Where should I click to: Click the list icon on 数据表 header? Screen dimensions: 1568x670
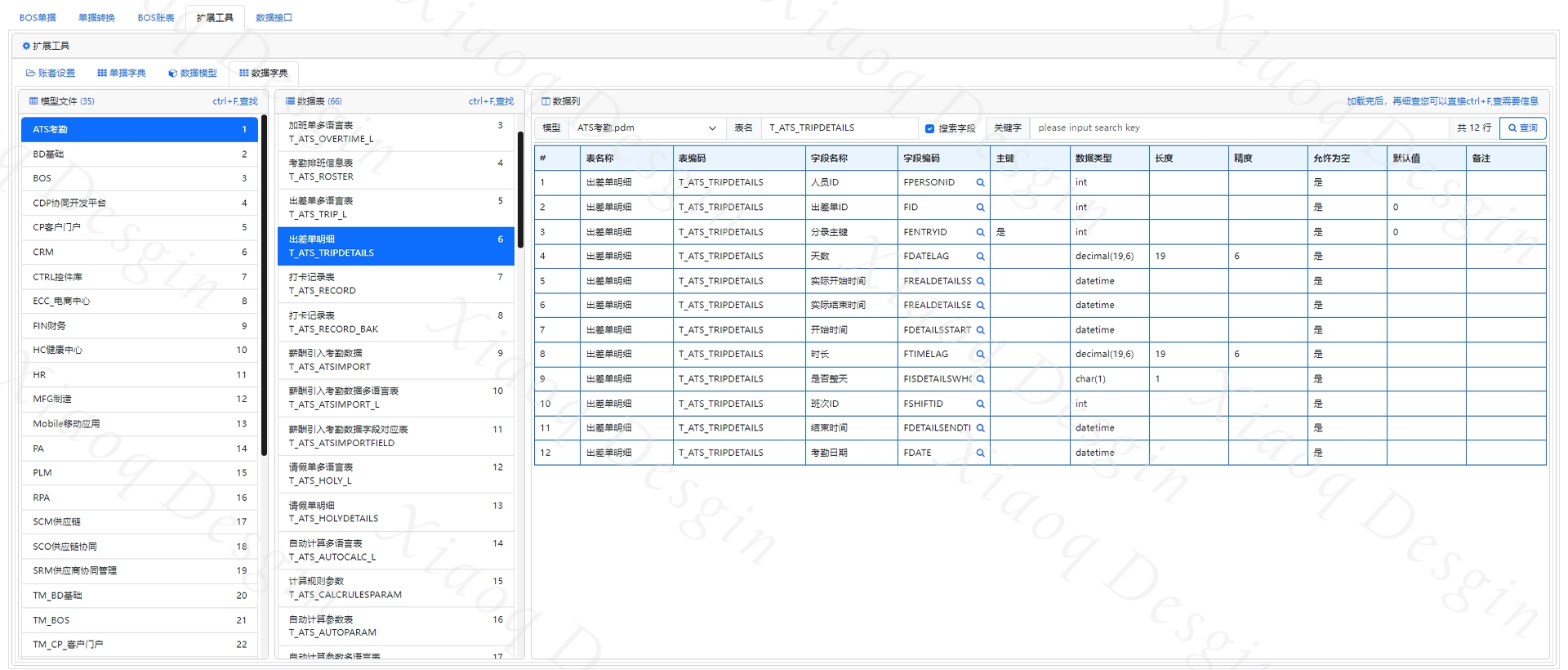290,101
